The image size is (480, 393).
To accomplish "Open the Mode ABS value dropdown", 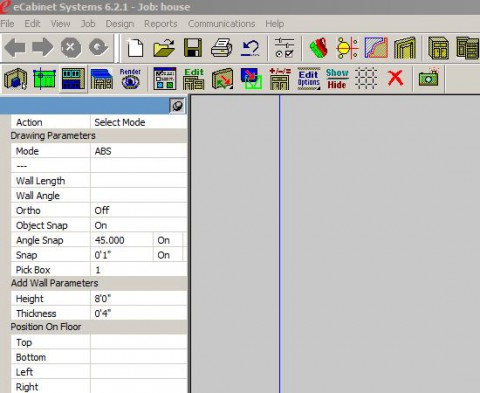I will [x=138, y=151].
